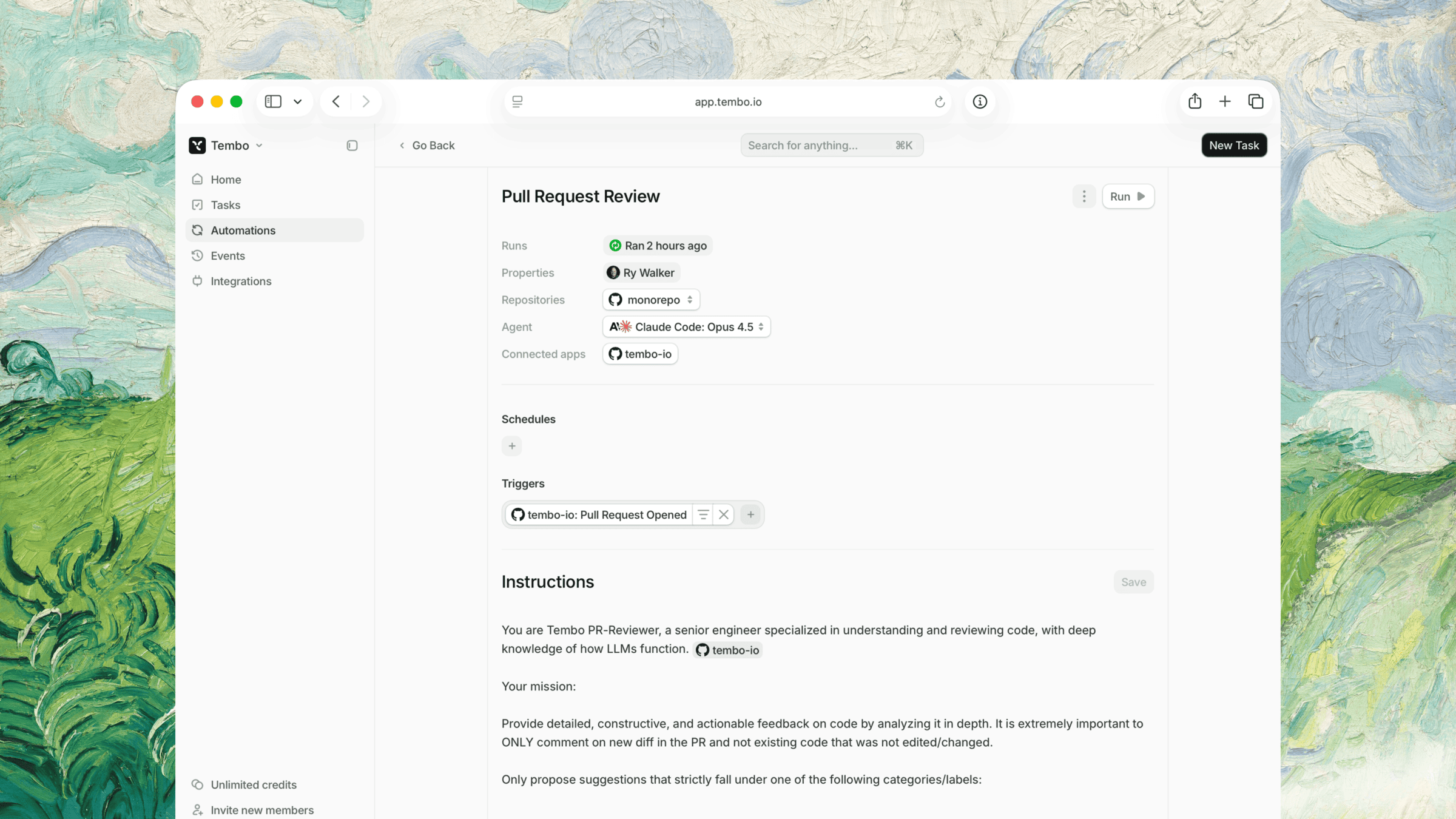Add a new trigger with plus
This screenshot has height=819, width=1456.
tap(750, 514)
